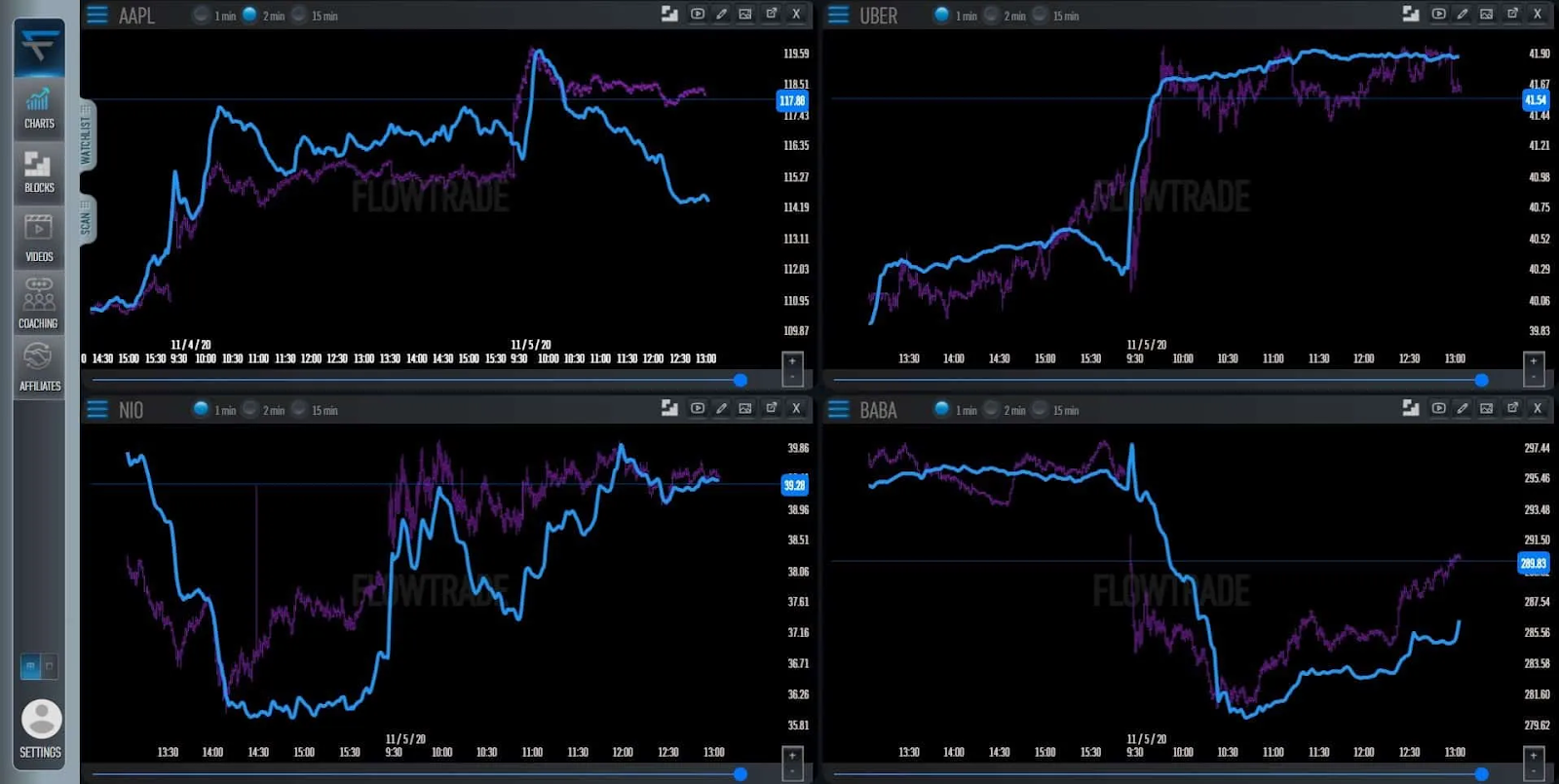Viewport: 1559px width, 784px height.
Task: Click the UBER chart time range slider handle
Action: tap(1481, 380)
